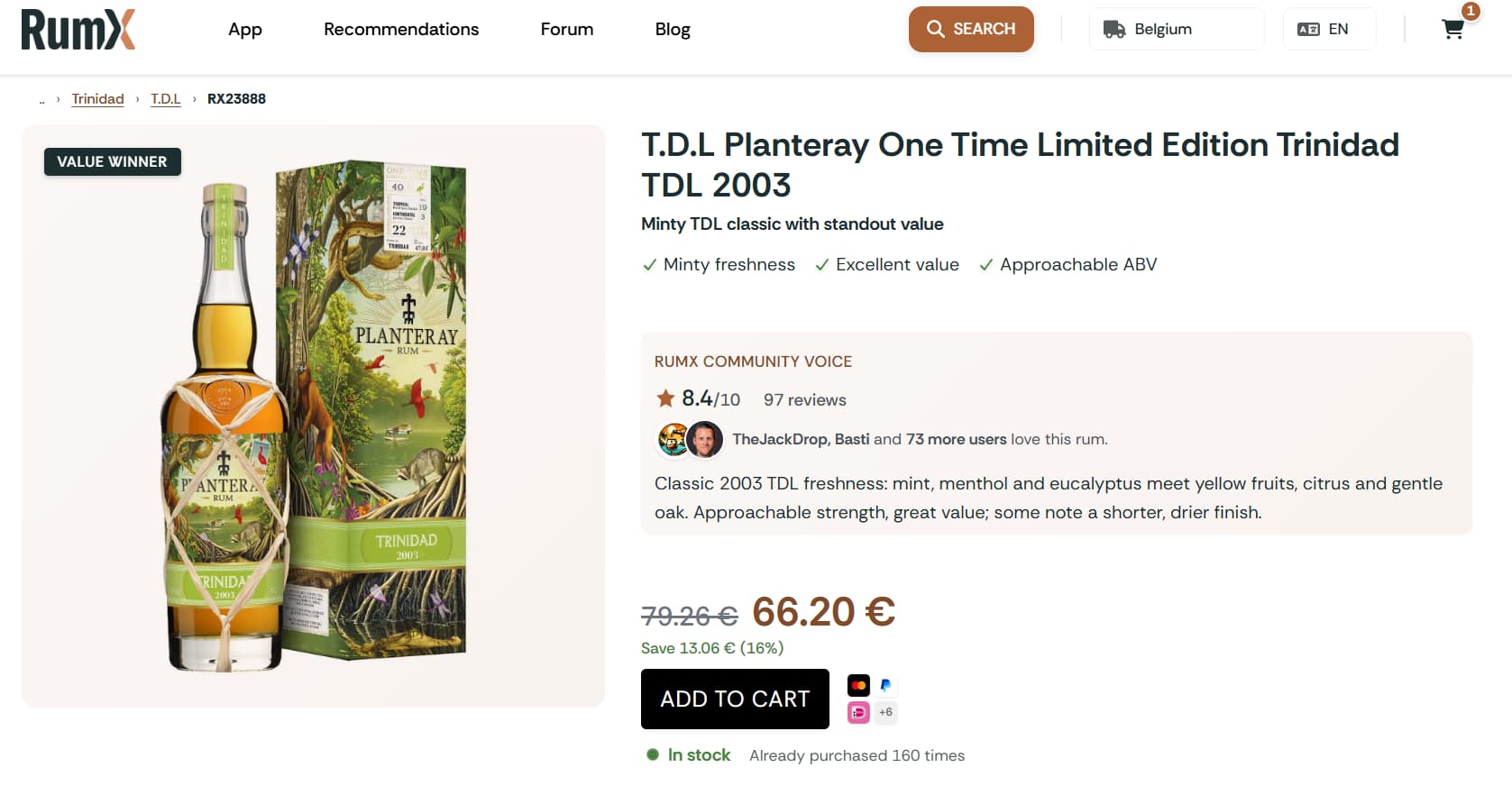
Task: Click the Mastercard payment icon
Action: click(858, 685)
